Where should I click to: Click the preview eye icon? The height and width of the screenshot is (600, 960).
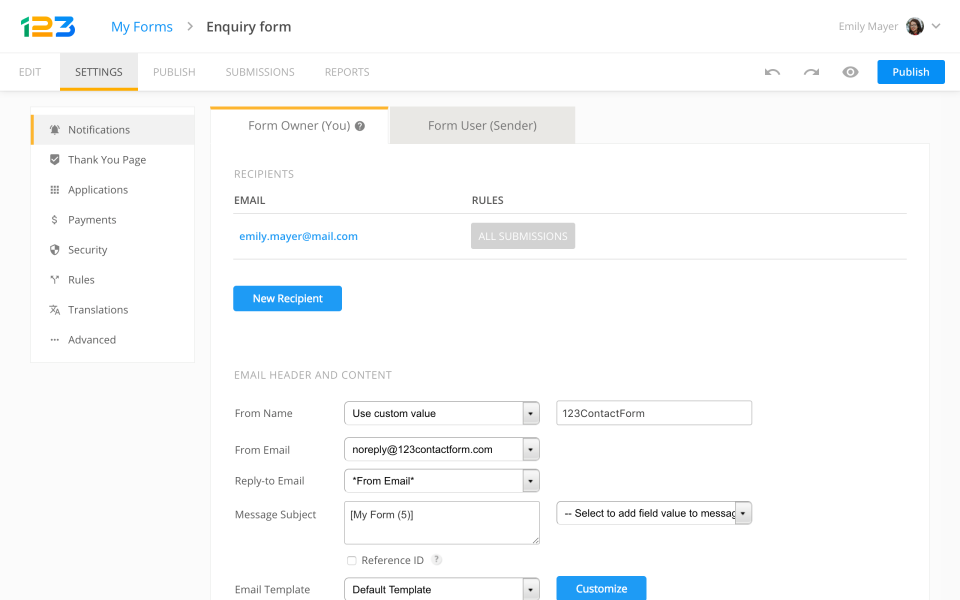click(x=850, y=72)
